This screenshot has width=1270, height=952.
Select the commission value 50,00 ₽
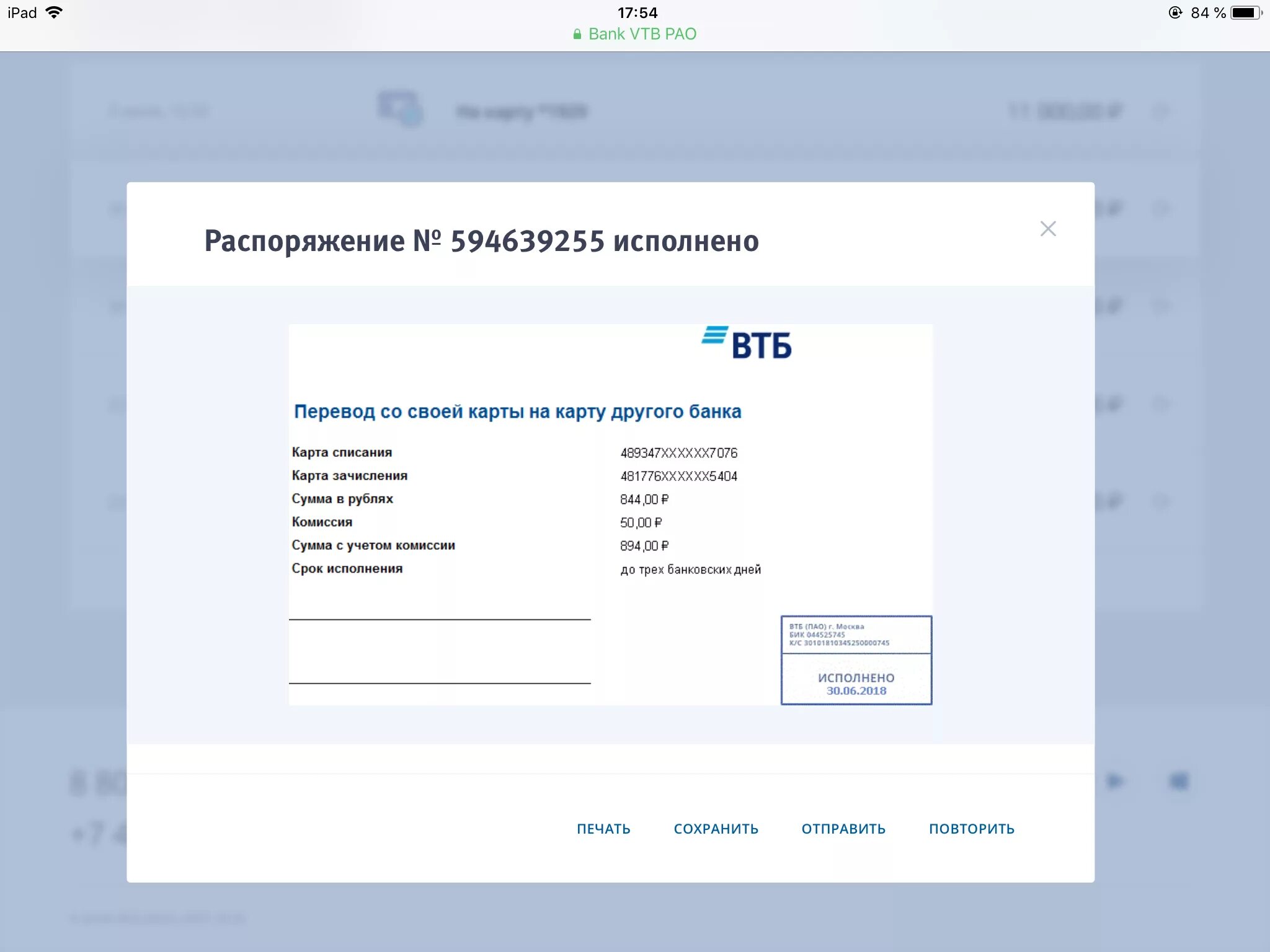pyautogui.click(x=641, y=522)
